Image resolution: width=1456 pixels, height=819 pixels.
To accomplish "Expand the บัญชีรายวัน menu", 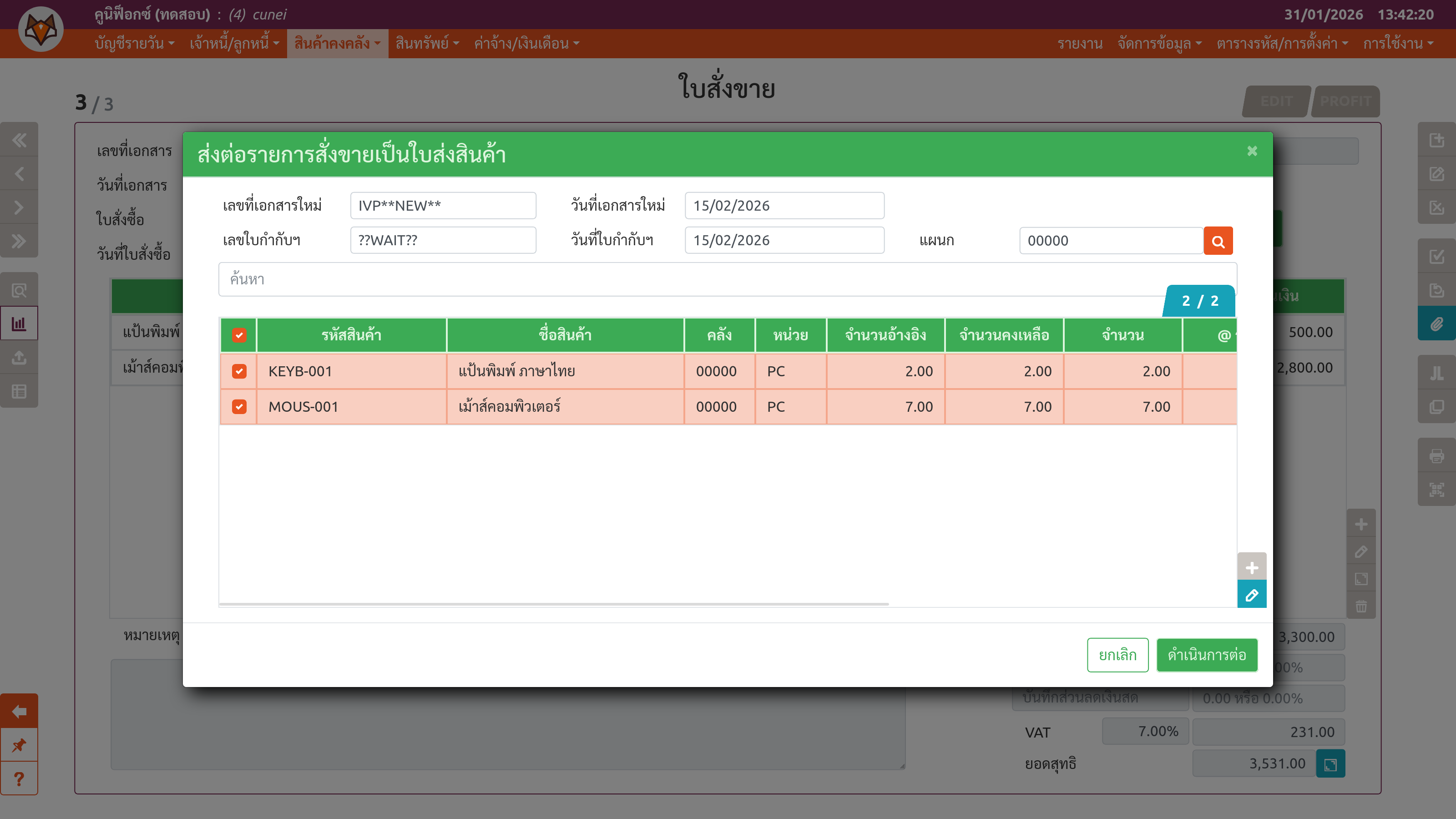I will click(135, 44).
